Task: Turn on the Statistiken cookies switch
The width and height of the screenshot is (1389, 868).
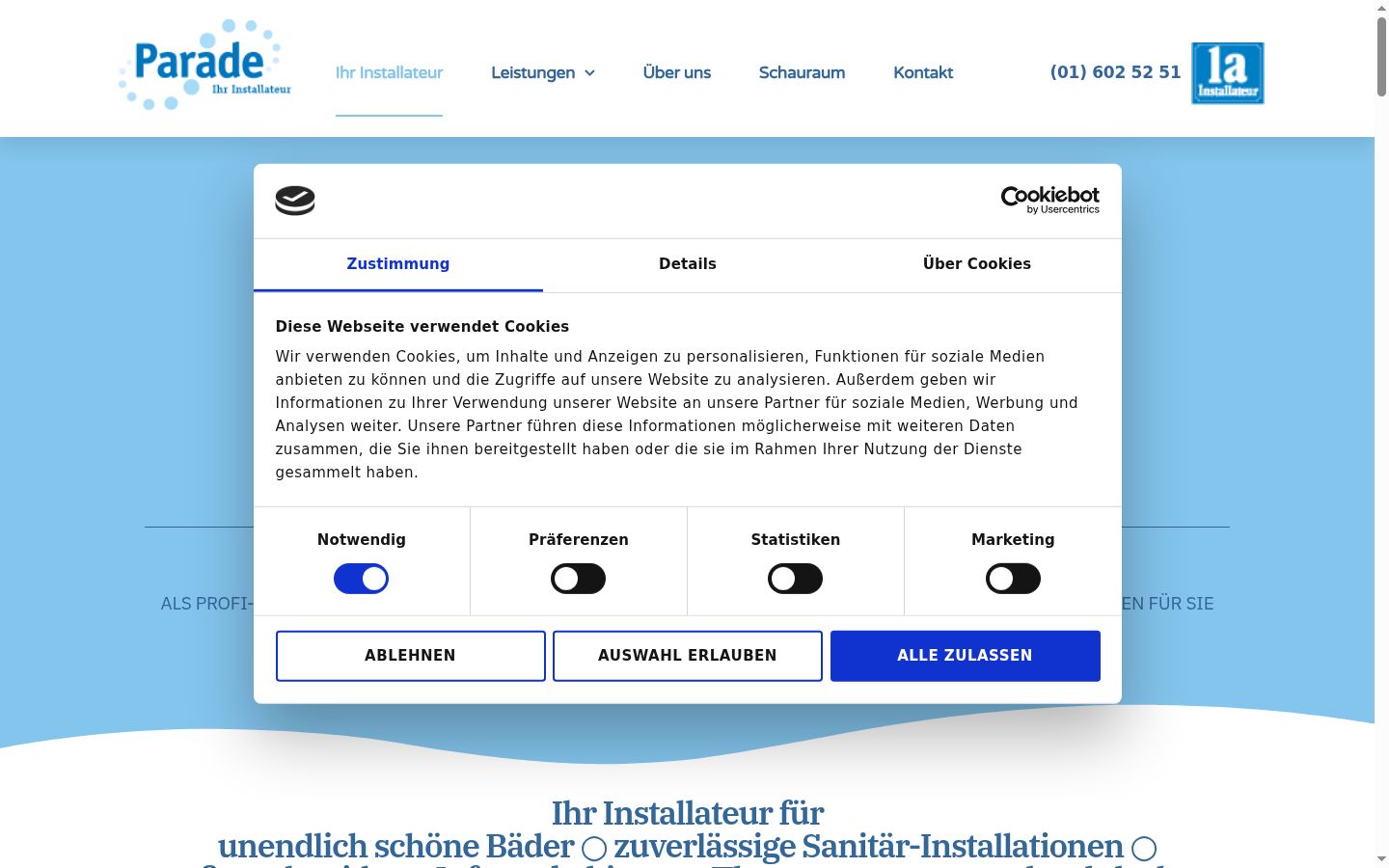Action: [795, 579]
